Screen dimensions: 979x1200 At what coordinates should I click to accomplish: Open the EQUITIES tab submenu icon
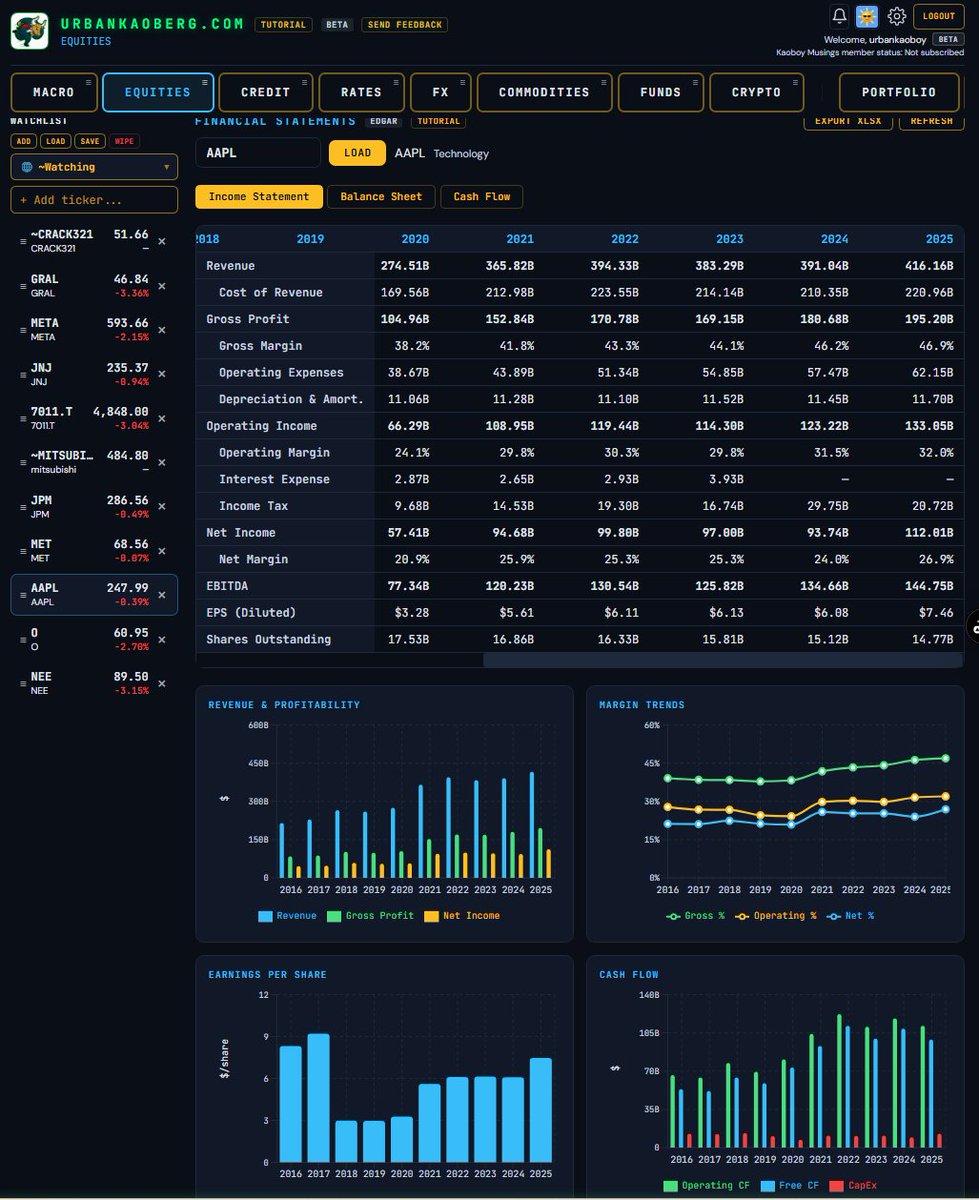click(205, 81)
